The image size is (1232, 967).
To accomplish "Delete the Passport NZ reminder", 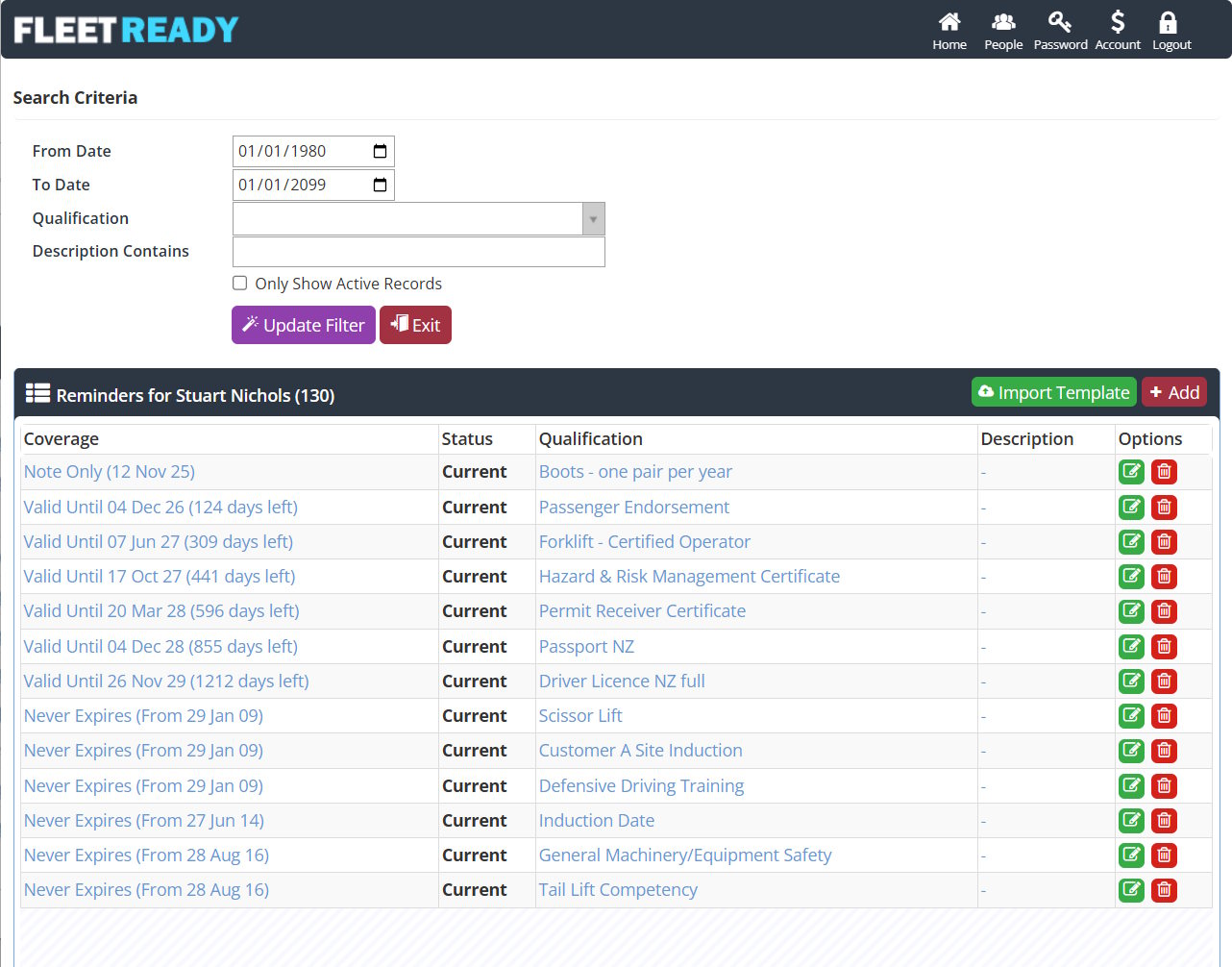I will pos(1164,646).
